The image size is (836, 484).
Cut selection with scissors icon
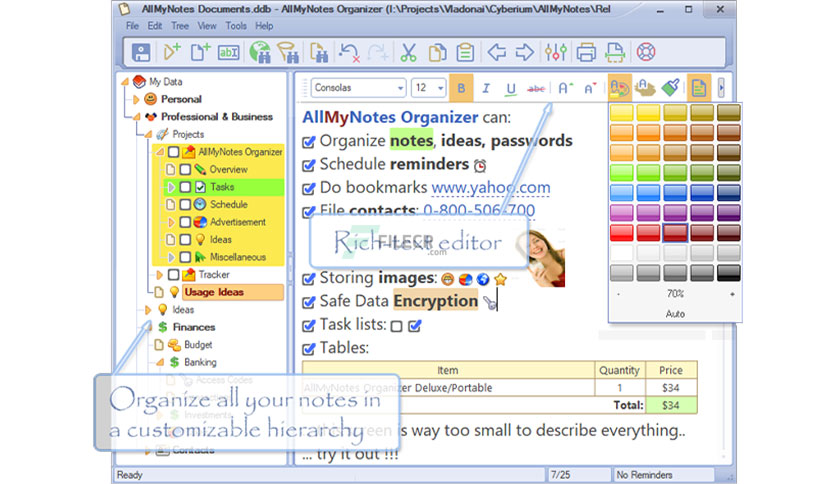408,52
